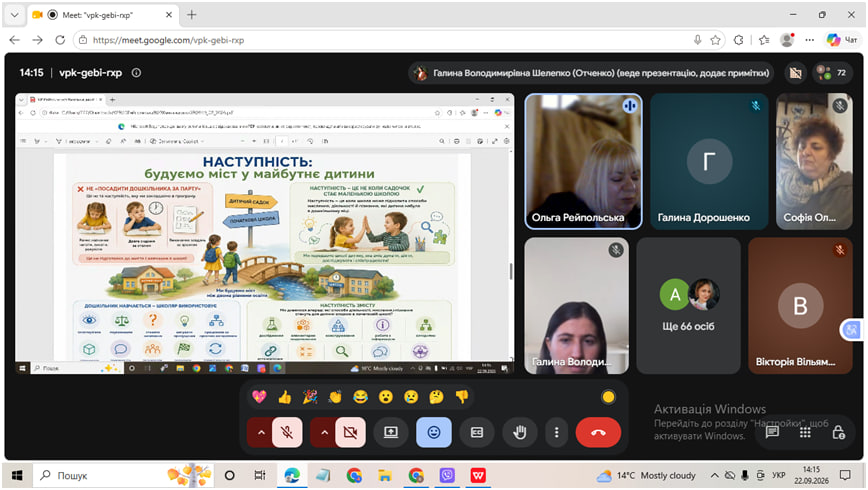Turn on the camera in Meet
The width and height of the screenshot is (868, 490).
[350, 432]
